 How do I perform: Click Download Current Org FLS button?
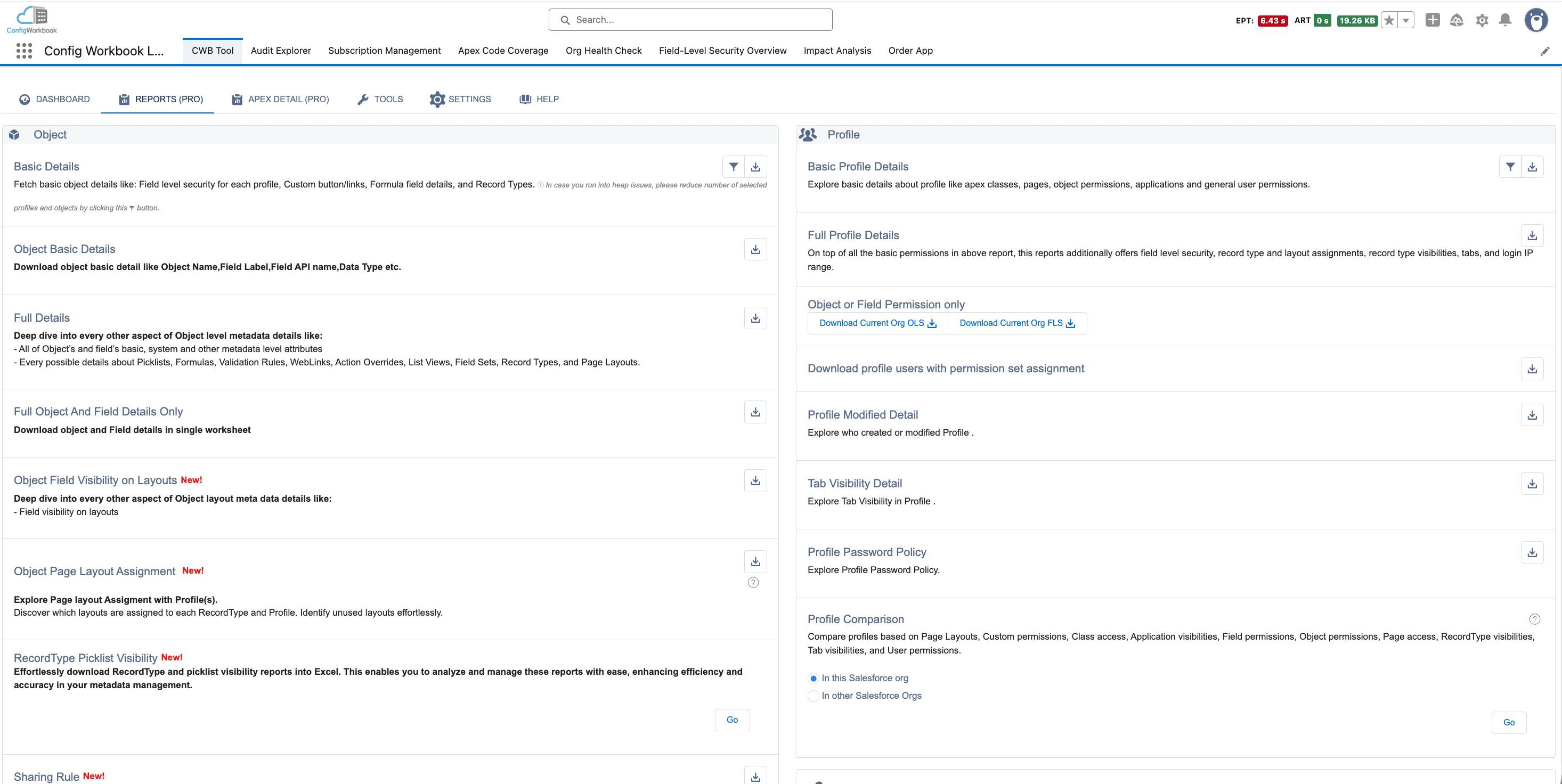(1017, 323)
